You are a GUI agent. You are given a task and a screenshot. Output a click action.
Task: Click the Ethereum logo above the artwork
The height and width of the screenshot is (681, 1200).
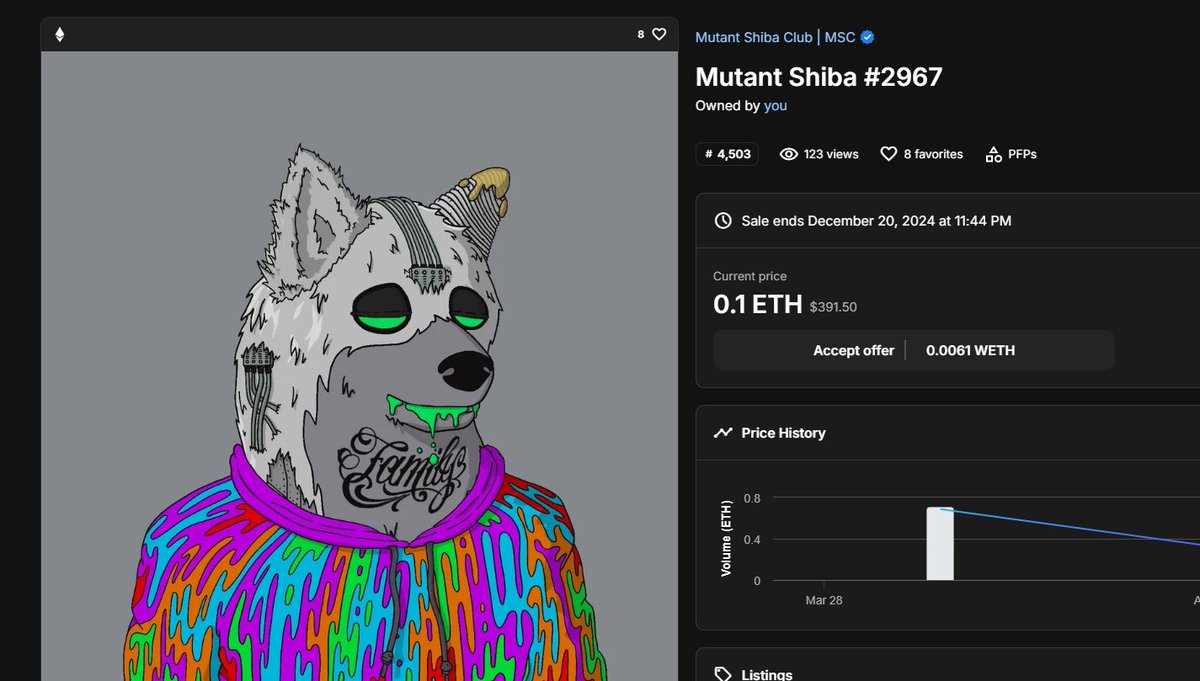tap(59, 34)
